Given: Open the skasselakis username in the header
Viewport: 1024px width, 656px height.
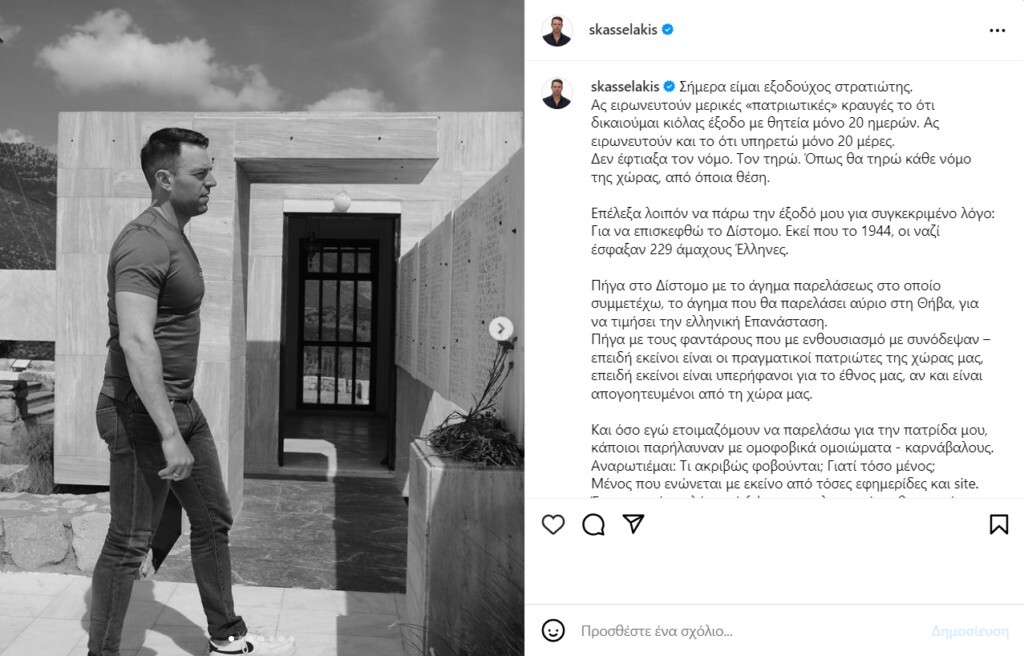Looking at the screenshot, I should [x=622, y=30].
